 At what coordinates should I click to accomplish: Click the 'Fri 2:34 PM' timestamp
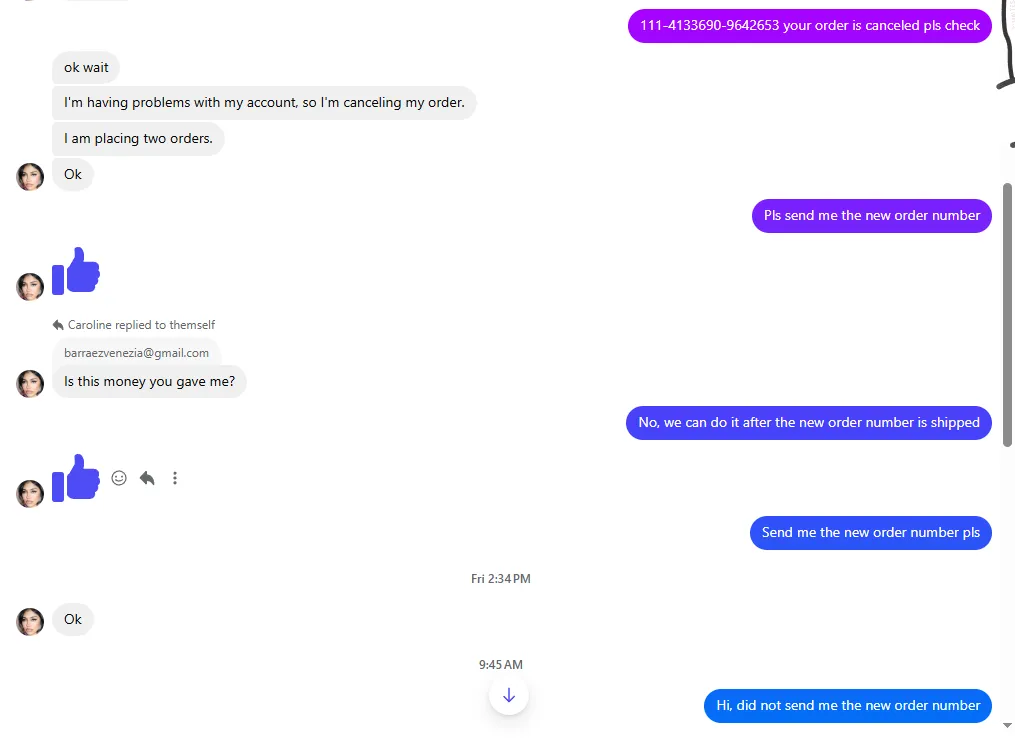(x=501, y=579)
